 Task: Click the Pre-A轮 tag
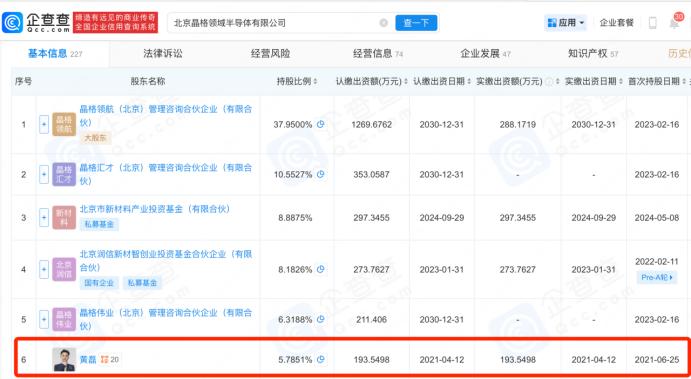(657, 277)
